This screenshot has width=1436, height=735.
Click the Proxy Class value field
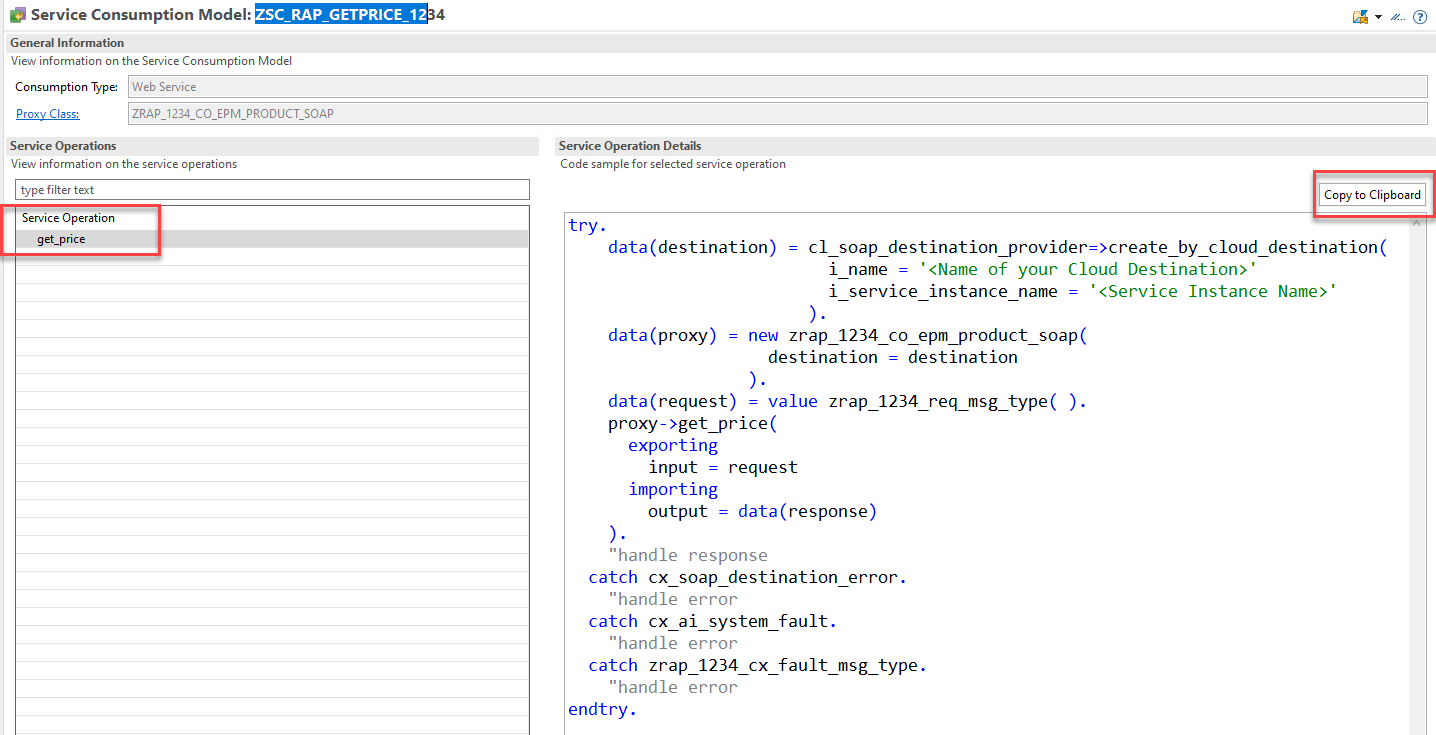(x=778, y=114)
